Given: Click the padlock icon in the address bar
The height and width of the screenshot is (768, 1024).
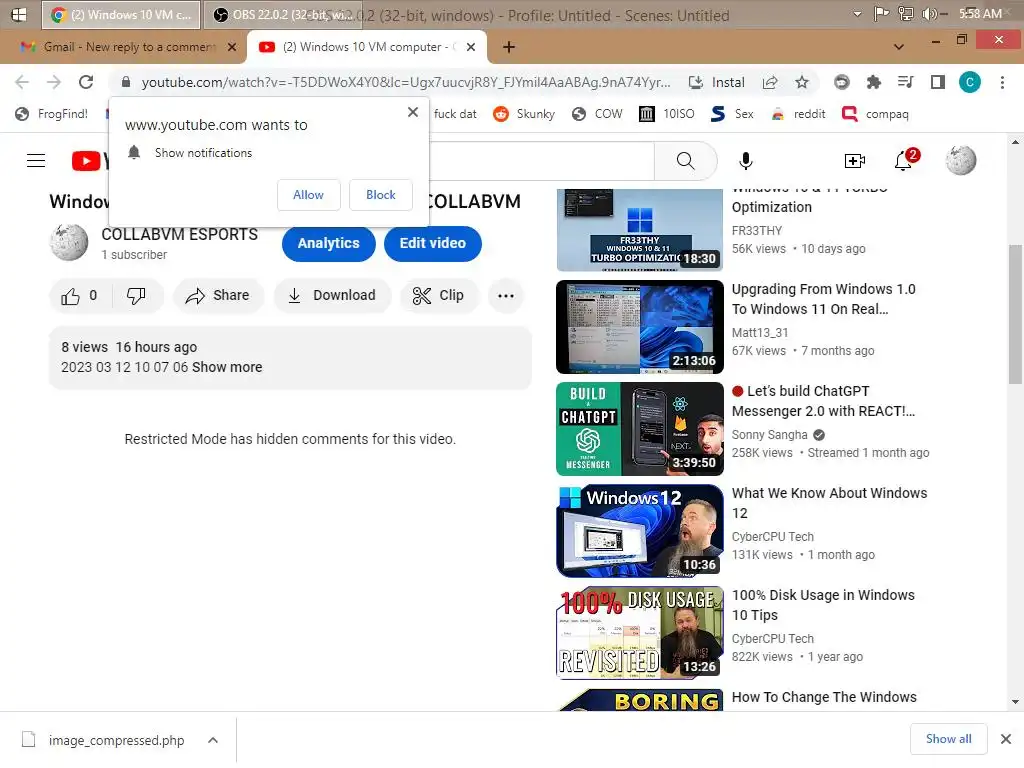Looking at the screenshot, I should coord(126,82).
